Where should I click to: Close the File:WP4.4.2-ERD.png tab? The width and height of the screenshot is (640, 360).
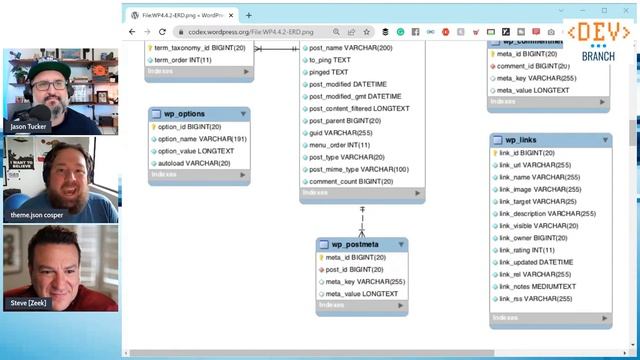(231, 16)
